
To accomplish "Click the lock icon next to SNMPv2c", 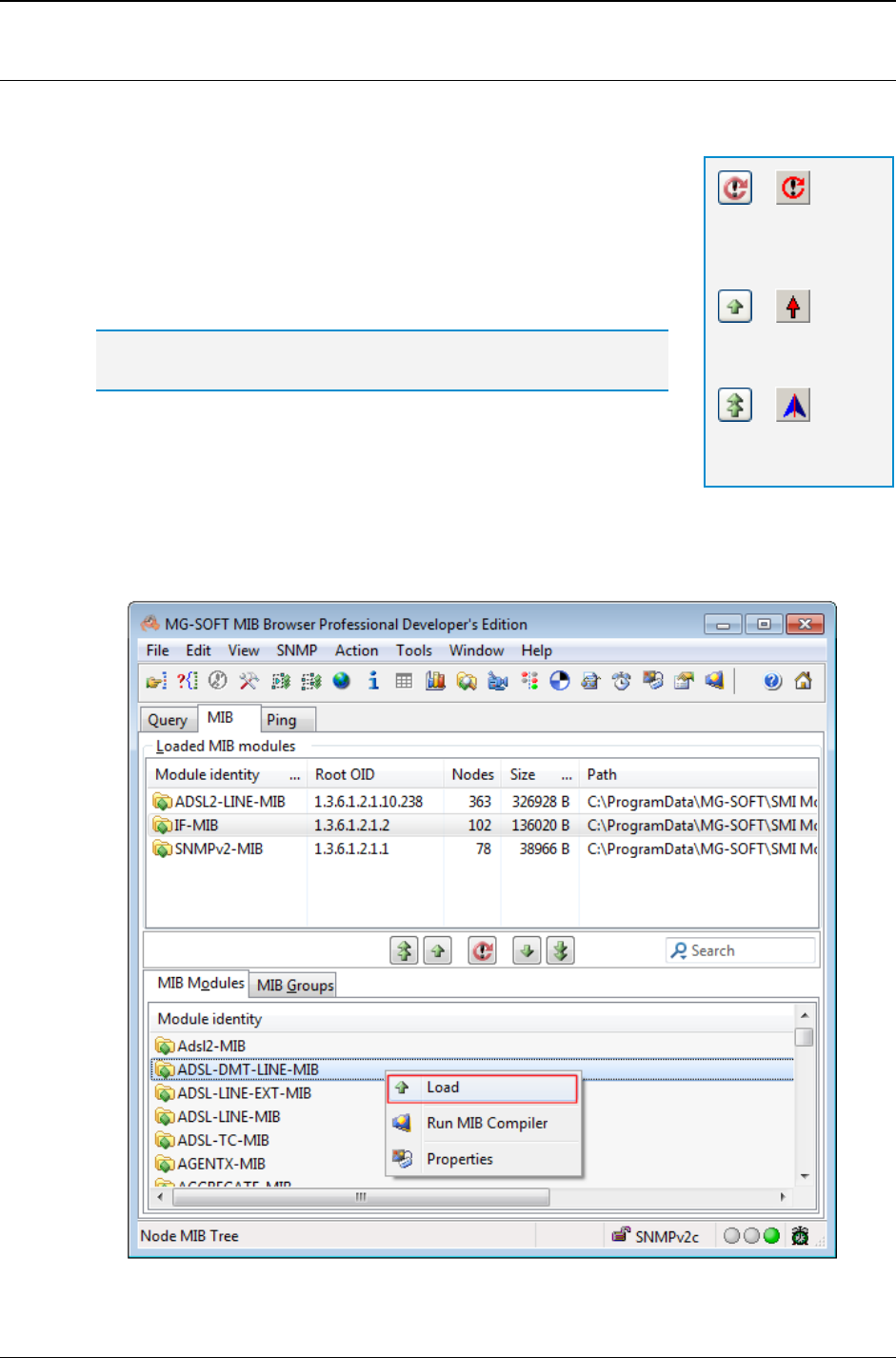I will pos(621,1235).
